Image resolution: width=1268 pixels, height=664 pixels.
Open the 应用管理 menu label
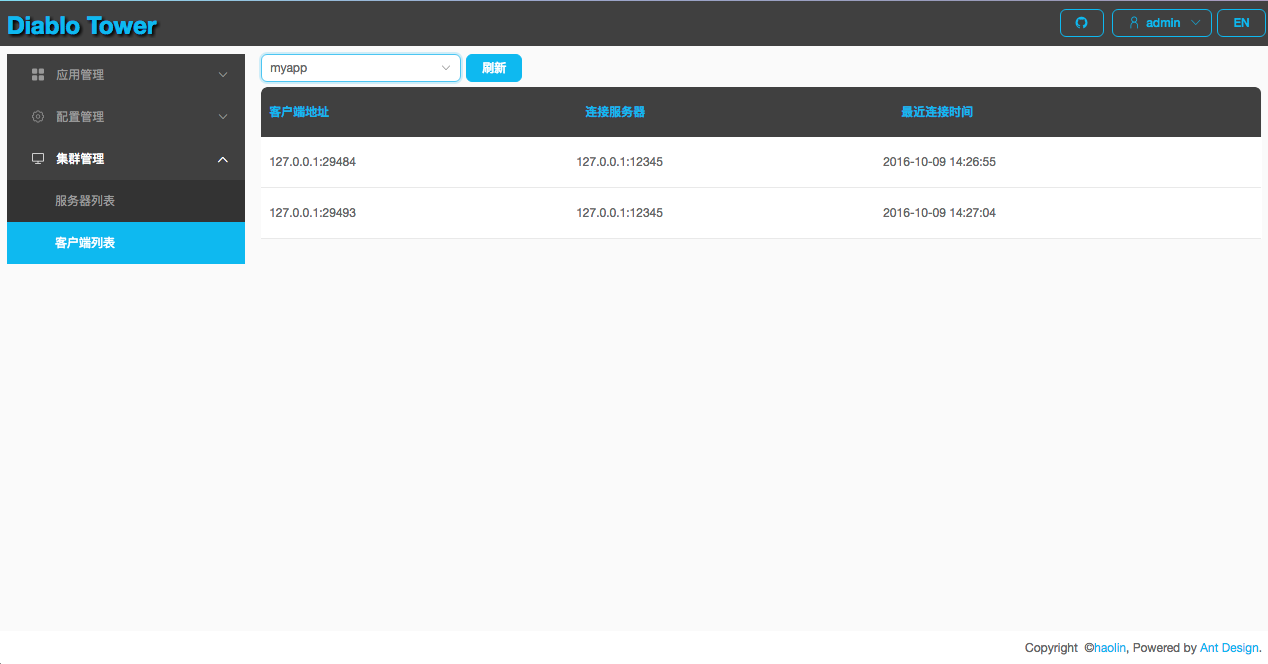[x=80, y=75]
